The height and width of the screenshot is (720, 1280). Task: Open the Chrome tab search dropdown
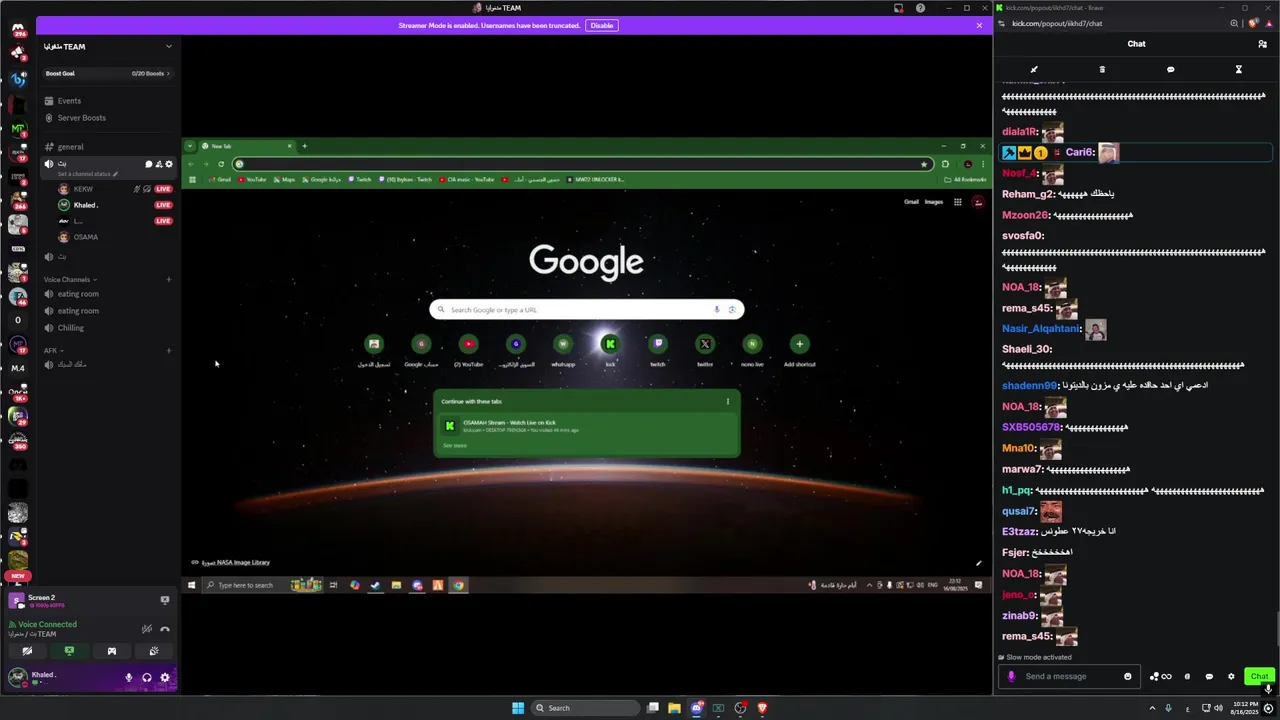click(x=190, y=146)
